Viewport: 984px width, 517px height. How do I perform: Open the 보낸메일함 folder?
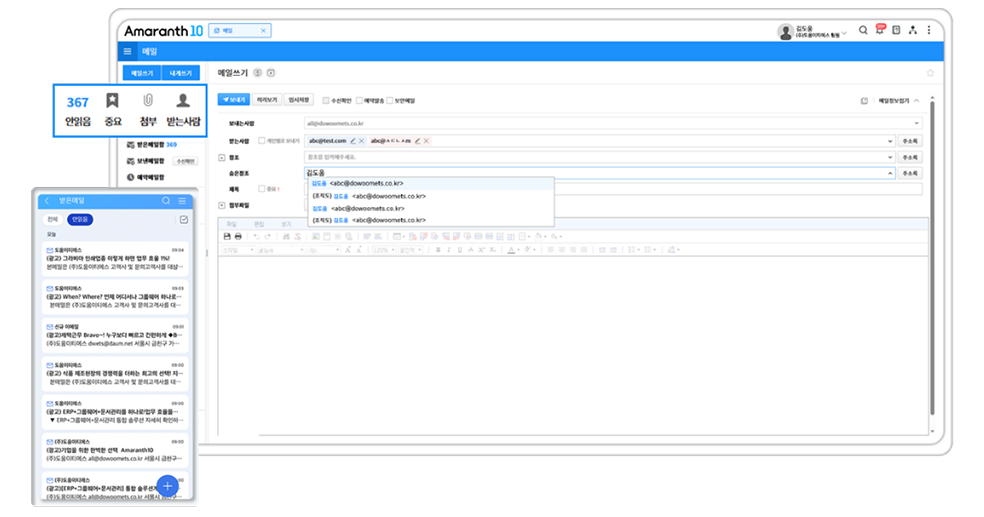(146, 161)
